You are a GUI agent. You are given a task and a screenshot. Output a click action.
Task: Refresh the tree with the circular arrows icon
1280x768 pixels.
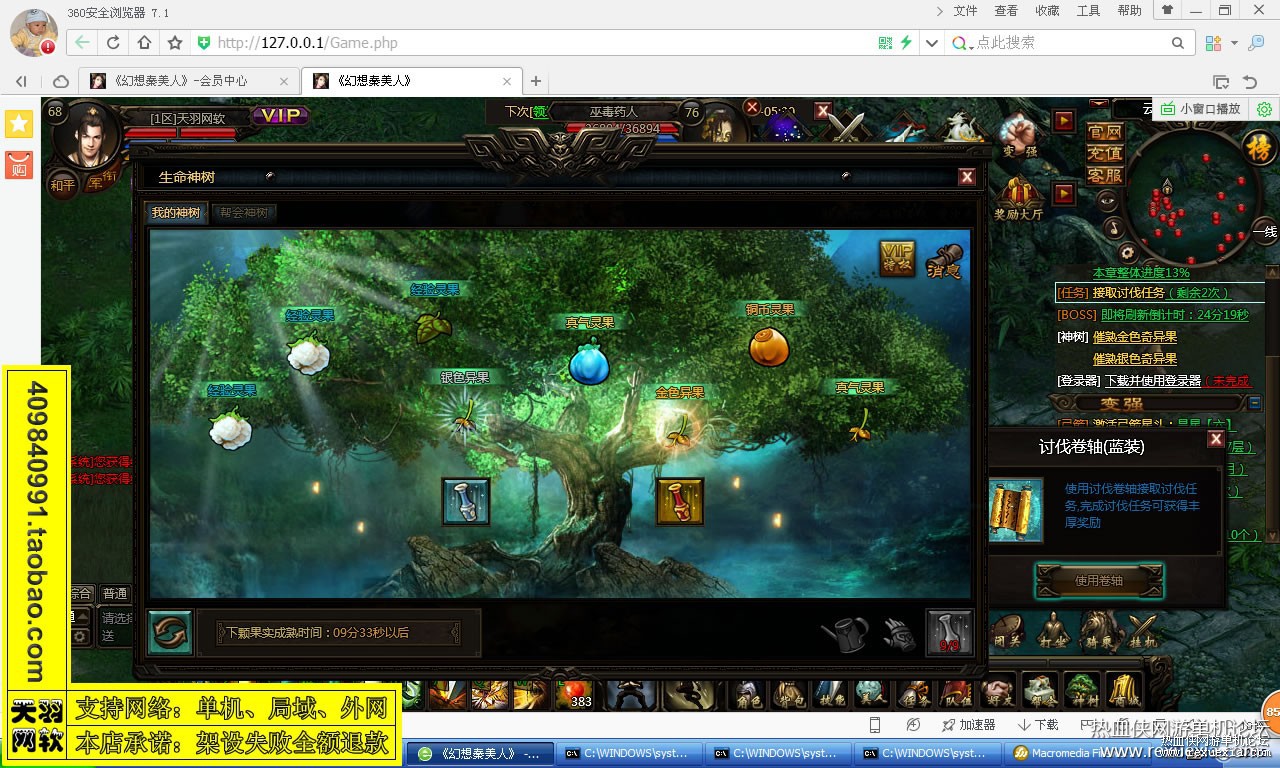click(169, 633)
